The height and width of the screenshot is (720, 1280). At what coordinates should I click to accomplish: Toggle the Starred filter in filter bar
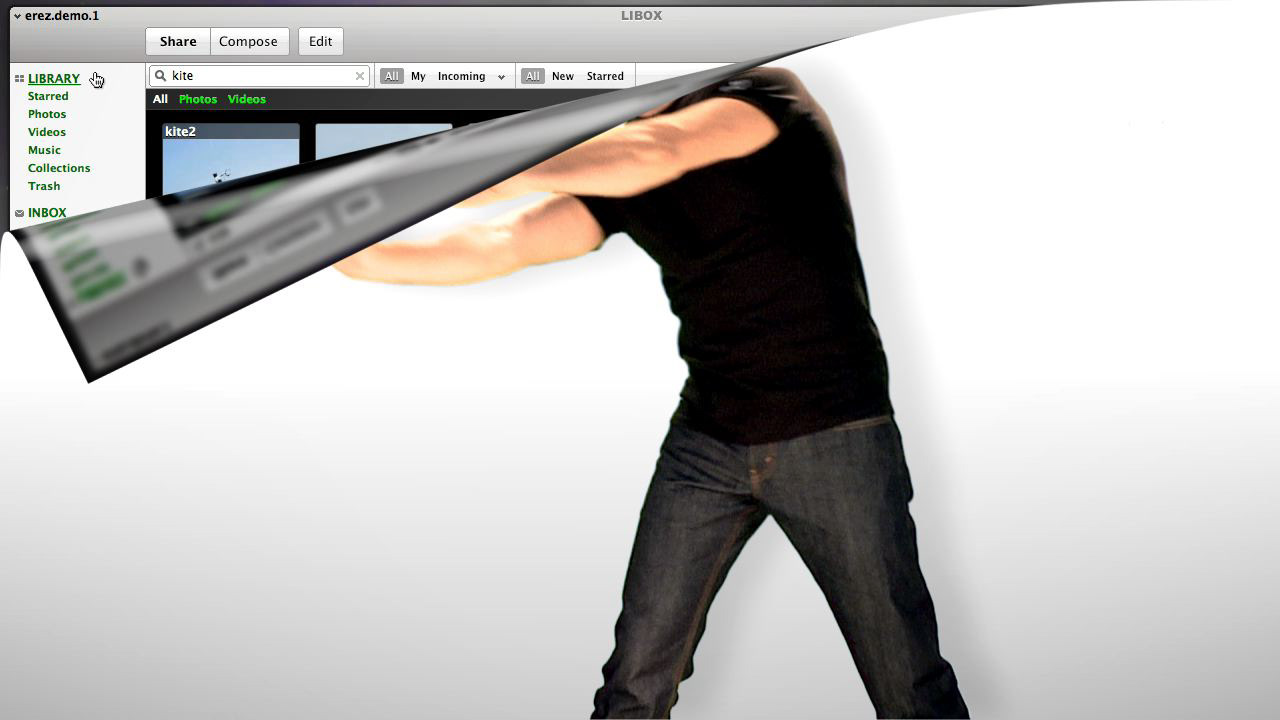pyautogui.click(x=605, y=76)
